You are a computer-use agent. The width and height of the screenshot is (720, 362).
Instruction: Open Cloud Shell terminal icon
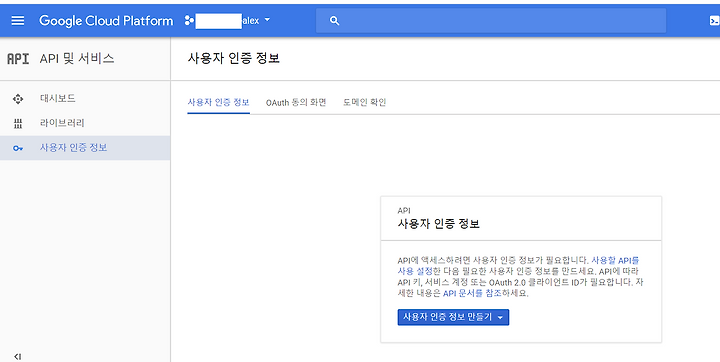pos(714,21)
